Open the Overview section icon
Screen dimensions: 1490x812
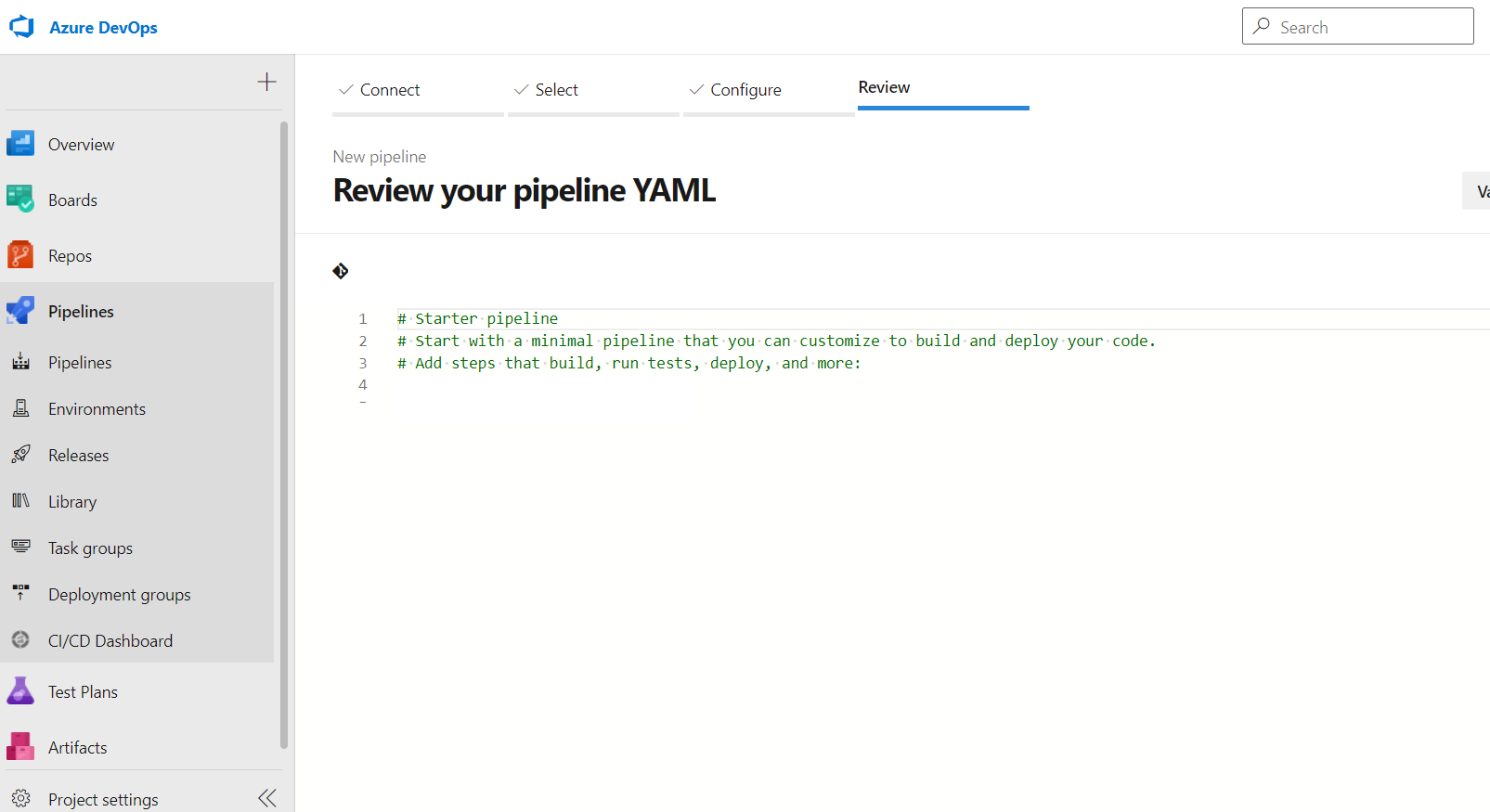coord(20,144)
